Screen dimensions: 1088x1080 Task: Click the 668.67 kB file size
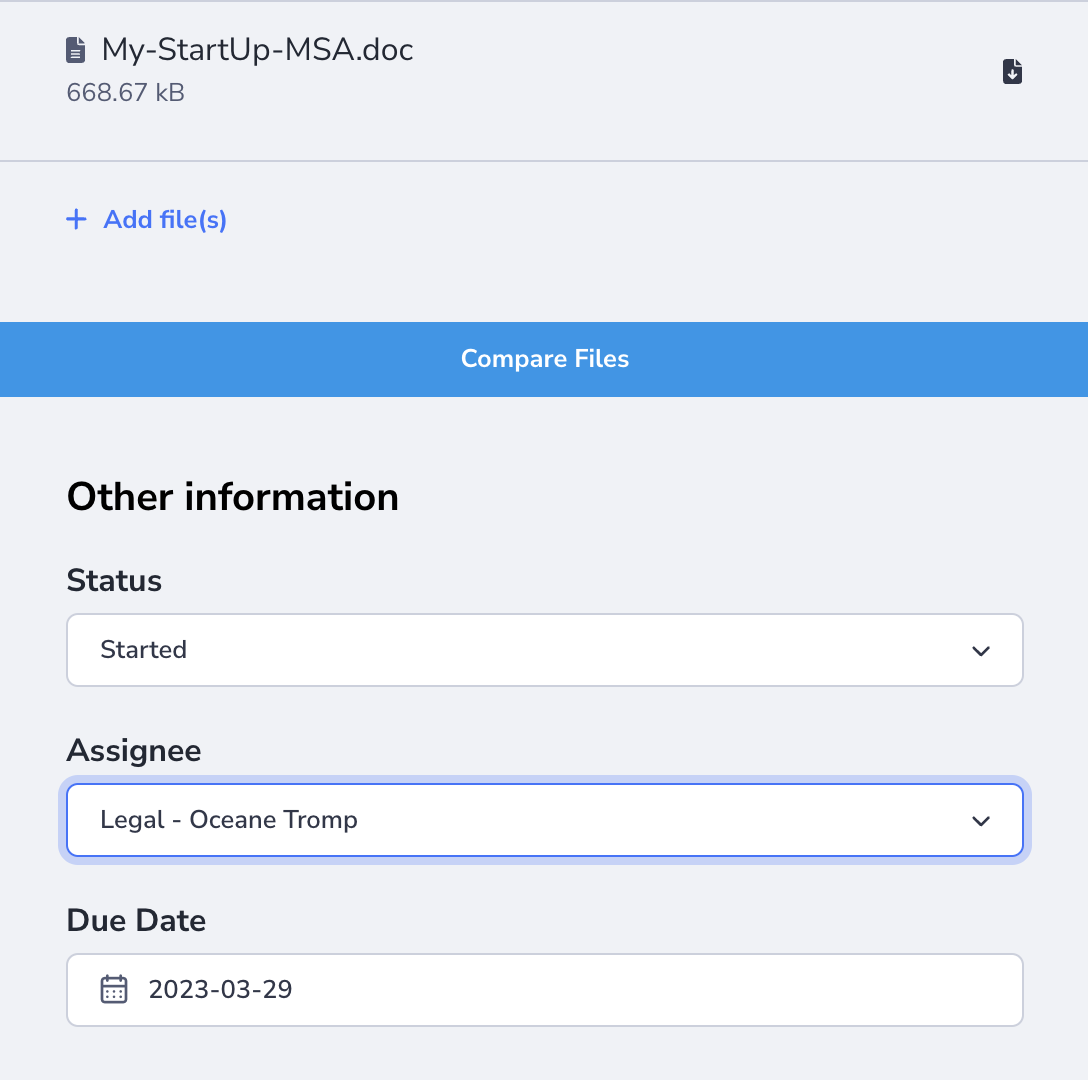pyautogui.click(x=126, y=92)
